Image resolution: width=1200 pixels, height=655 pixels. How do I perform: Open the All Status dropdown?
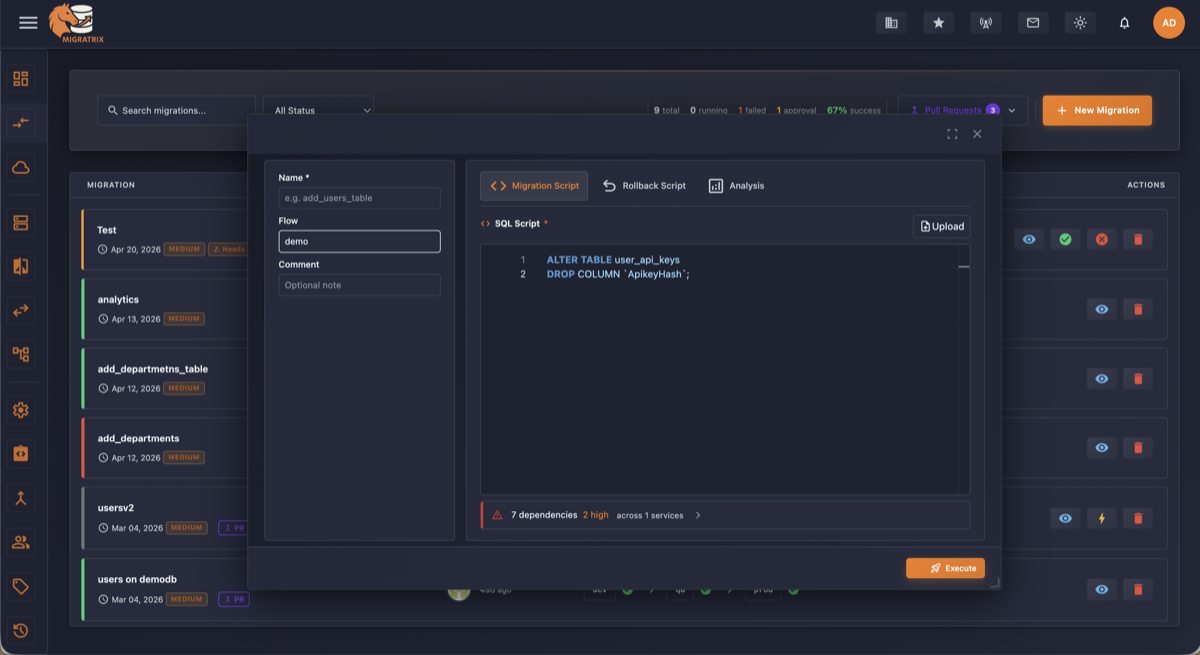click(x=318, y=110)
